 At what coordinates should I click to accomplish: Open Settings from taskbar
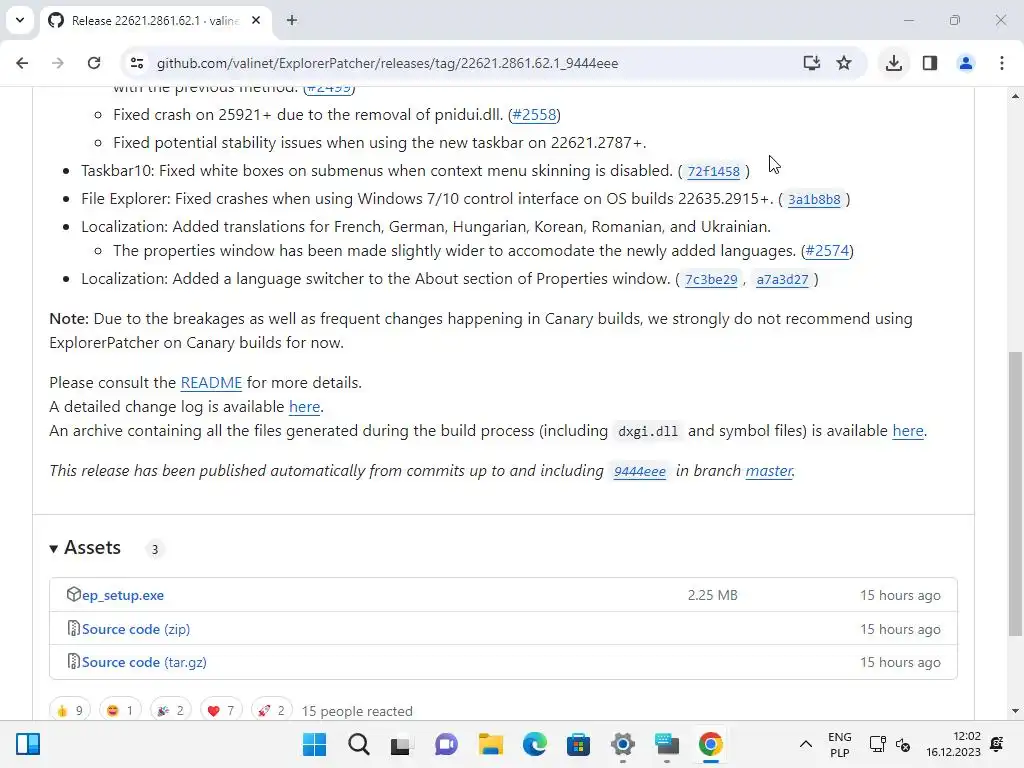pyautogui.click(x=622, y=744)
